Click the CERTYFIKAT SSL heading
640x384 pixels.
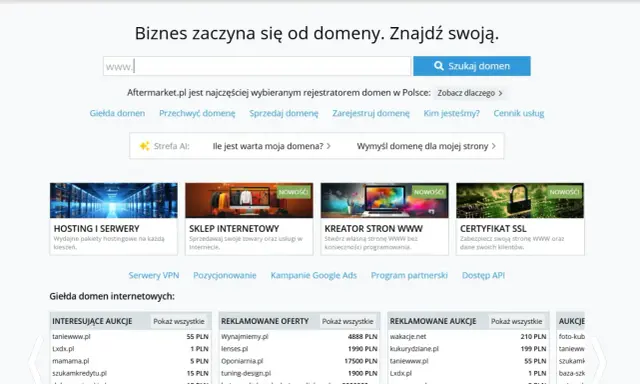(493, 229)
